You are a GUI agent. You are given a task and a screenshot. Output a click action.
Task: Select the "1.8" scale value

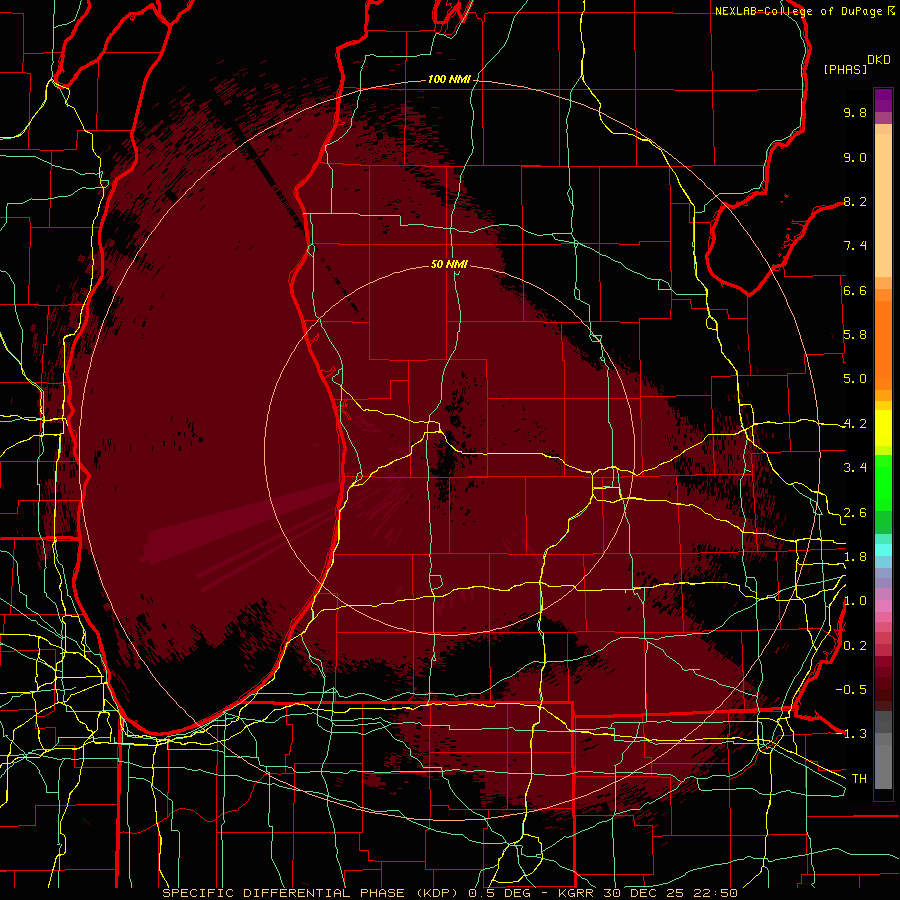click(855, 557)
